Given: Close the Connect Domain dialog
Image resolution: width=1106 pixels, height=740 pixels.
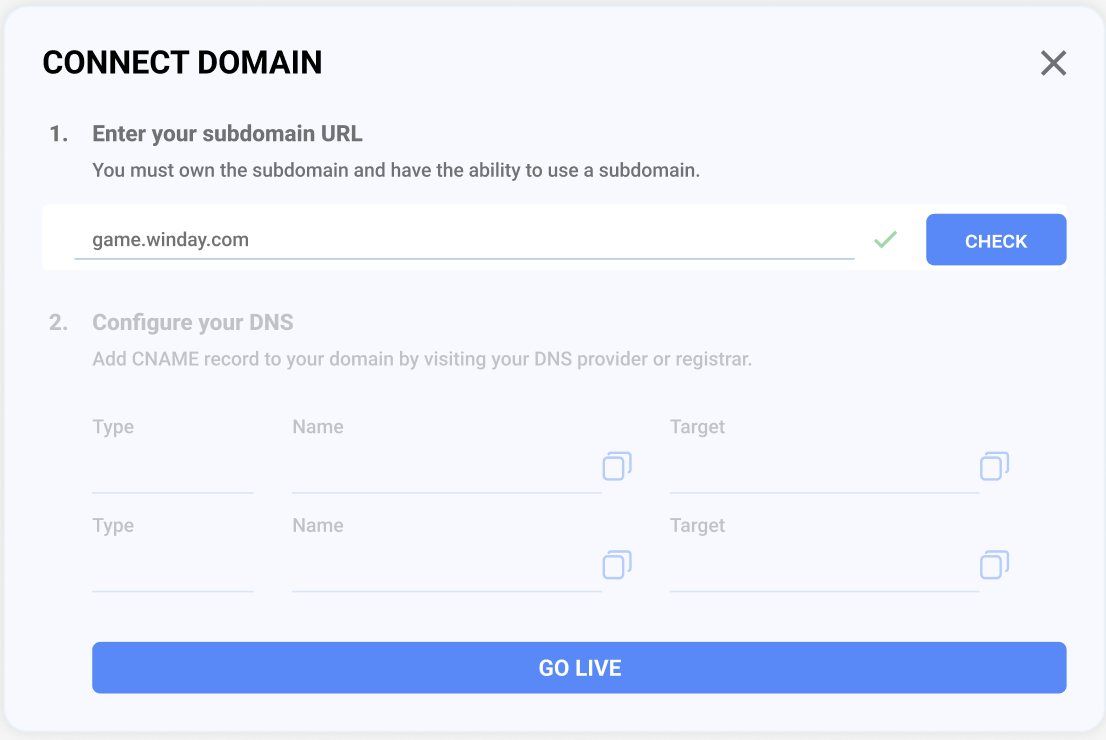Looking at the screenshot, I should 1053,63.
